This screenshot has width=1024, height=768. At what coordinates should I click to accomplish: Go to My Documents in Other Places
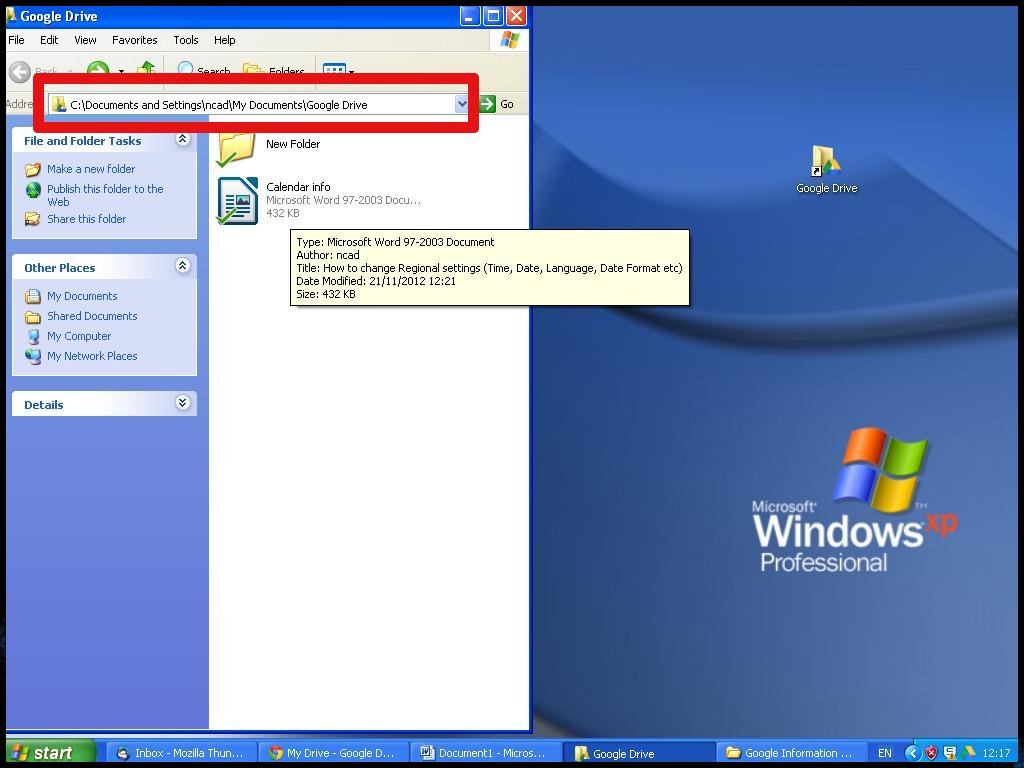(x=82, y=296)
